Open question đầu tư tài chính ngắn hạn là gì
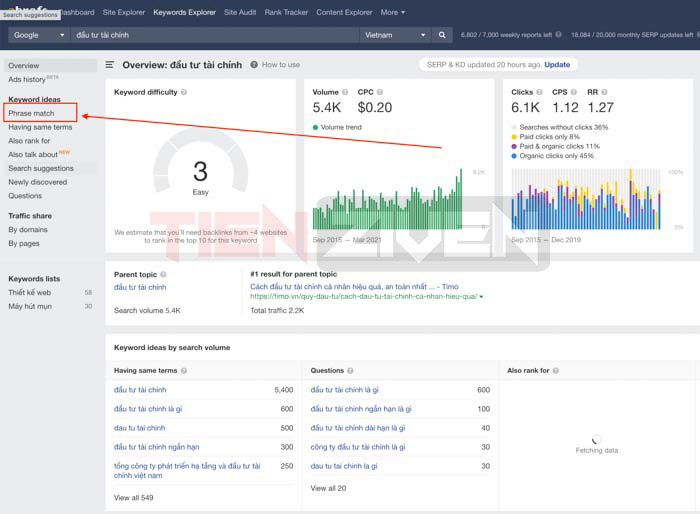This screenshot has width=700, height=514. (361, 409)
